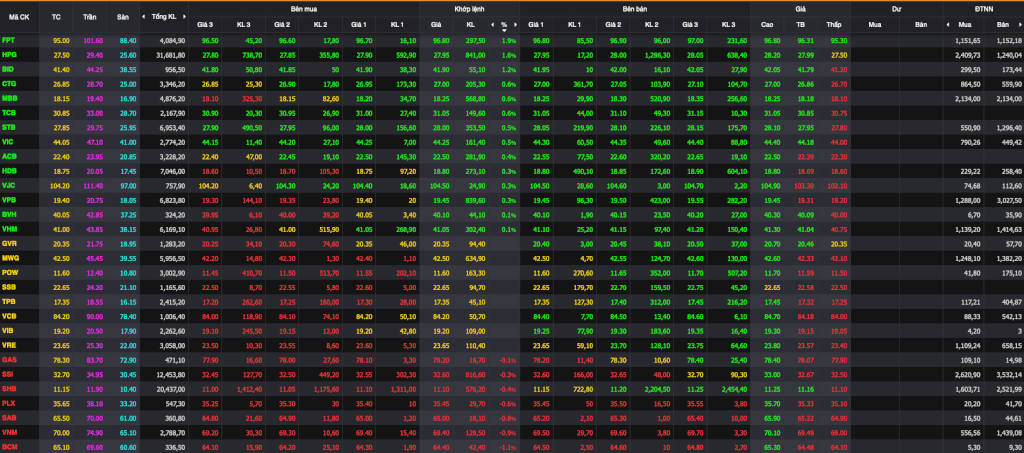
Task: Open the VJC stock ticker
Action: 8,185
